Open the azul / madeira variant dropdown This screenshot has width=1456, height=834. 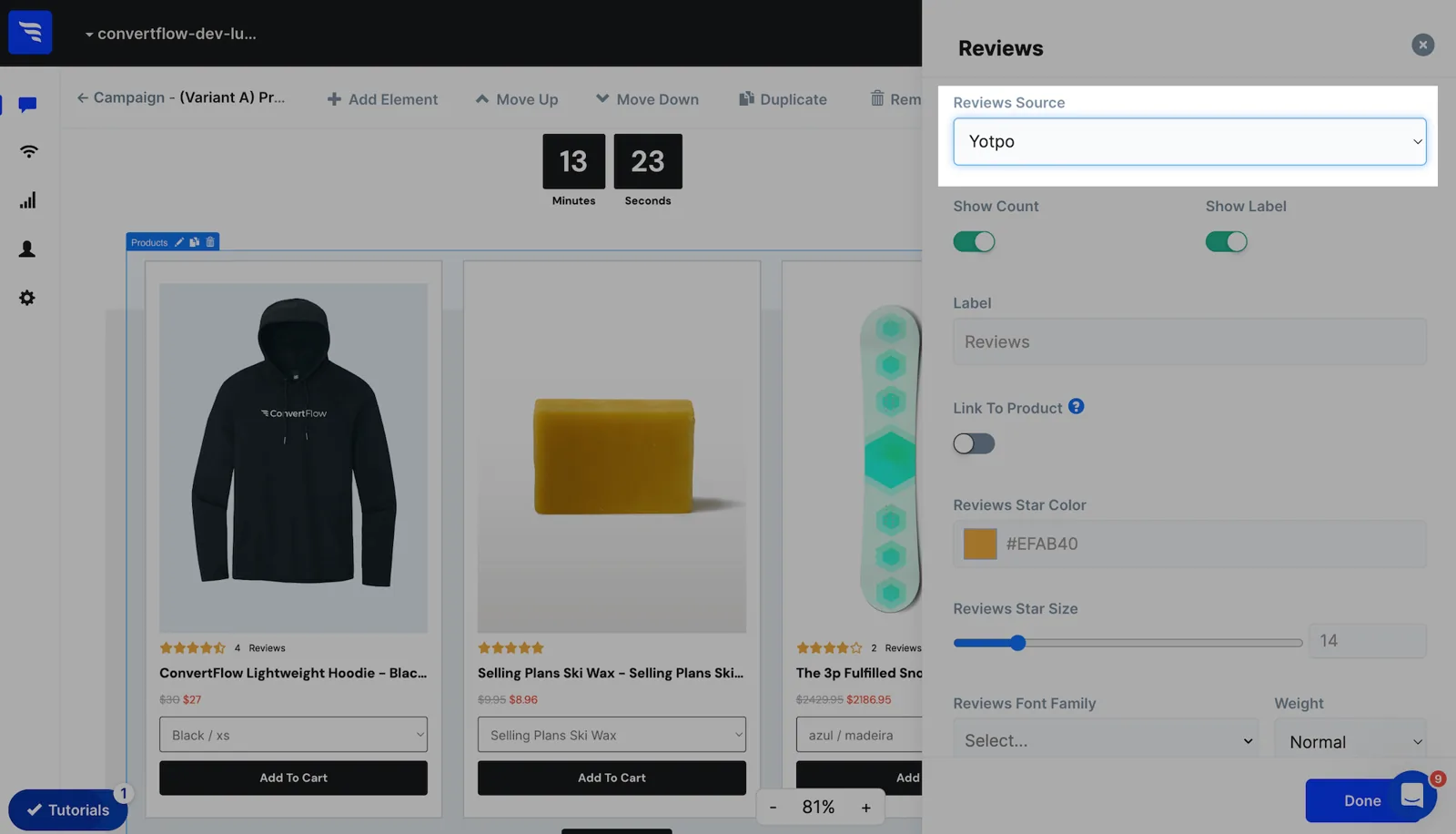click(859, 735)
